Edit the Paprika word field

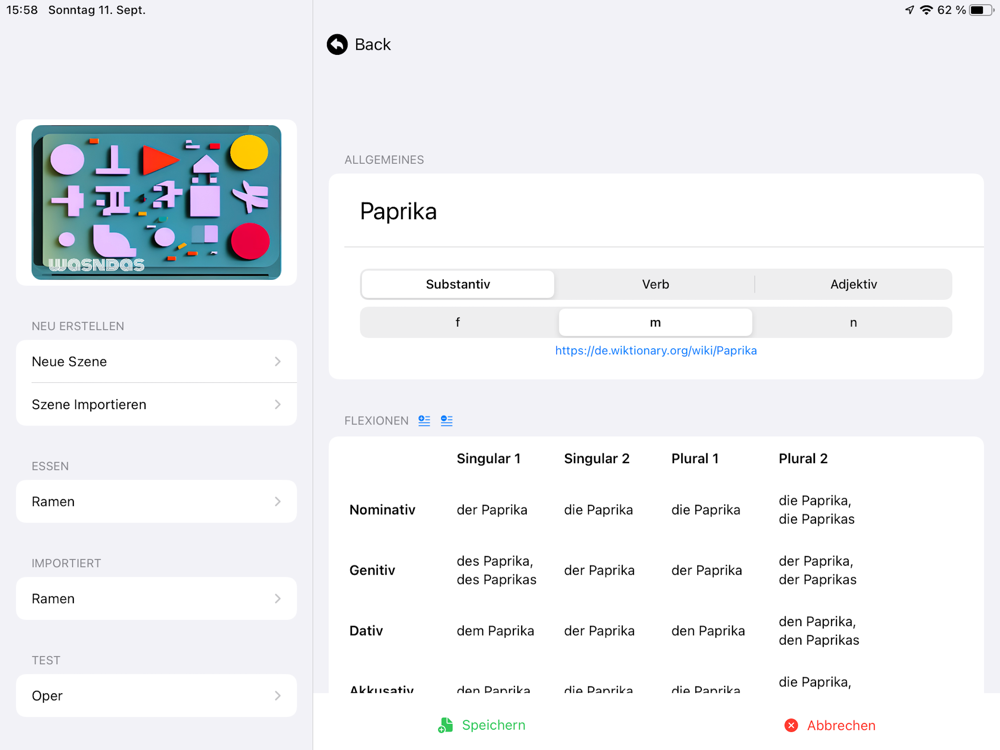656,212
